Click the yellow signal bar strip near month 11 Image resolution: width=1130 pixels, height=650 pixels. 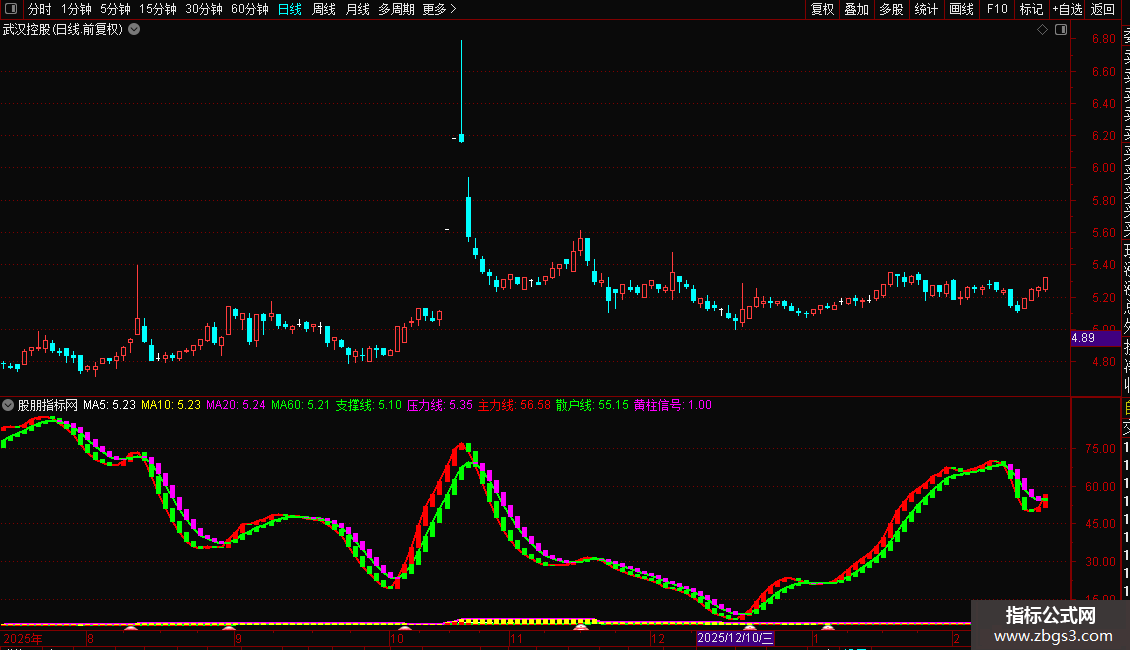(529, 620)
